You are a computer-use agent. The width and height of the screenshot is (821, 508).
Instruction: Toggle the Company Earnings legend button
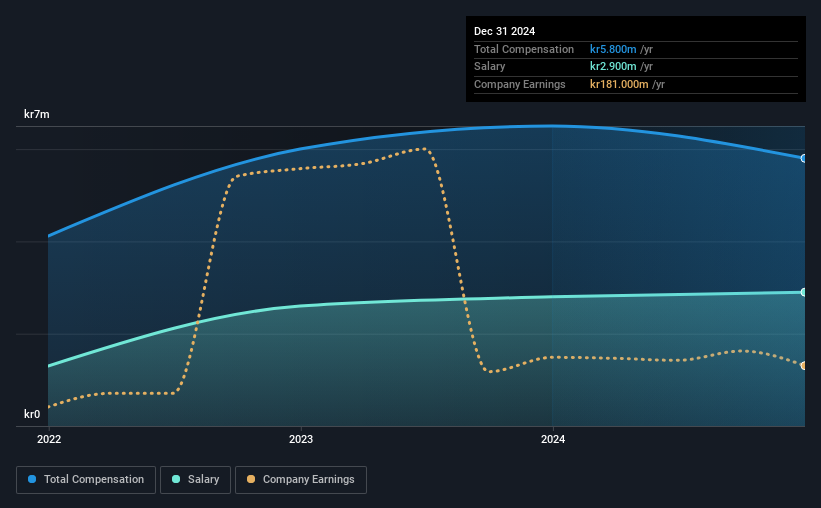(x=301, y=480)
